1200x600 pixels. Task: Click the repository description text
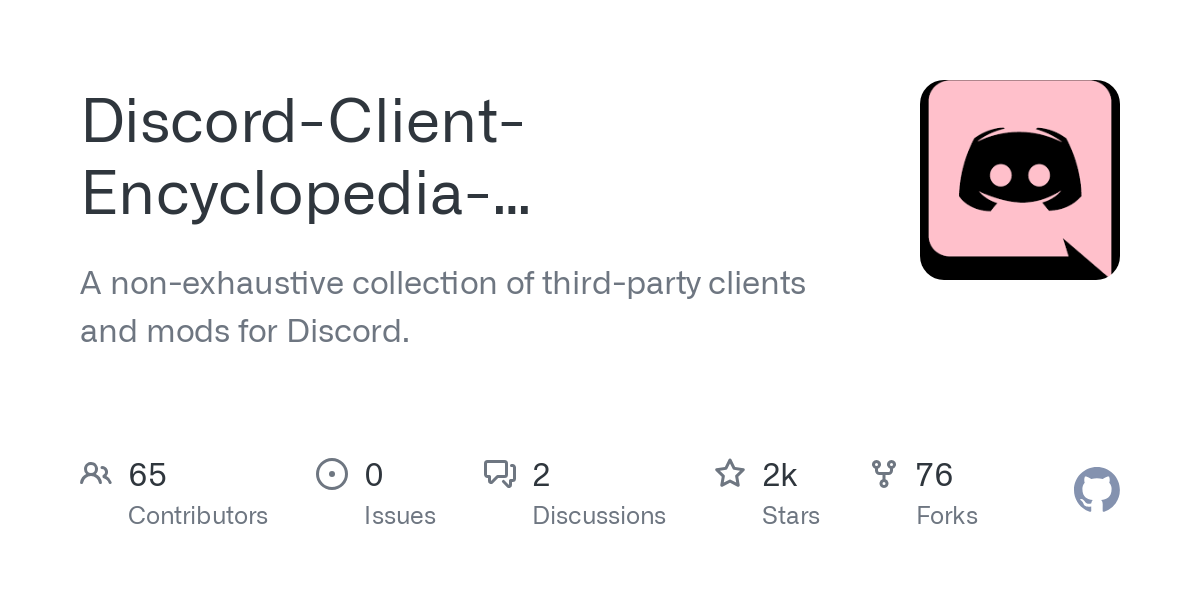click(443, 307)
